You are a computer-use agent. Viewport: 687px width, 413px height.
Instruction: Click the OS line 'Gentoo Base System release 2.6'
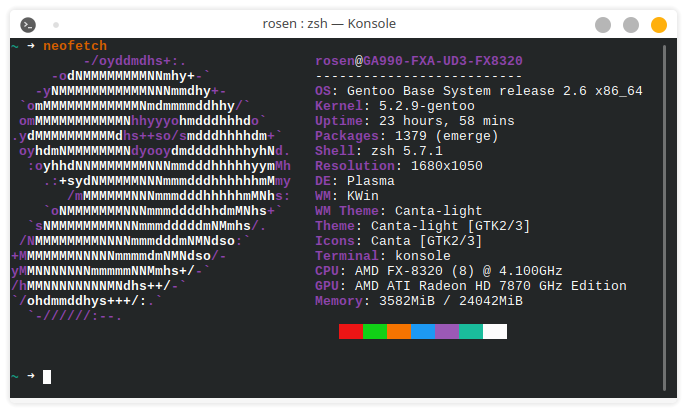pyautogui.click(x=478, y=91)
